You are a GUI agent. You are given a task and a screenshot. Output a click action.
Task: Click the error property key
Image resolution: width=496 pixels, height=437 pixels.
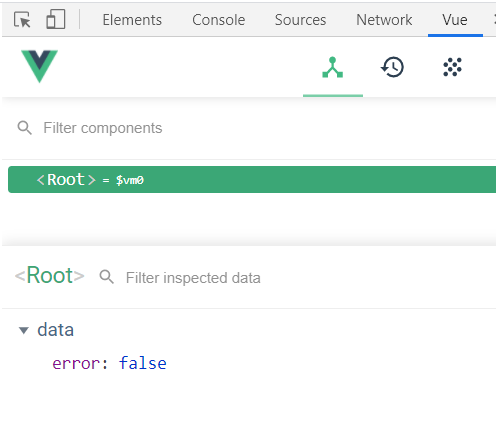point(76,363)
